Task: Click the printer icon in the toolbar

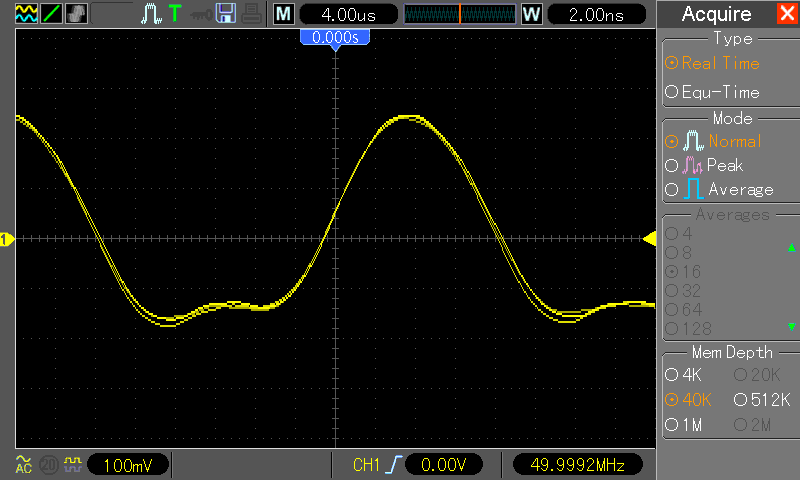Action: tap(251, 14)
